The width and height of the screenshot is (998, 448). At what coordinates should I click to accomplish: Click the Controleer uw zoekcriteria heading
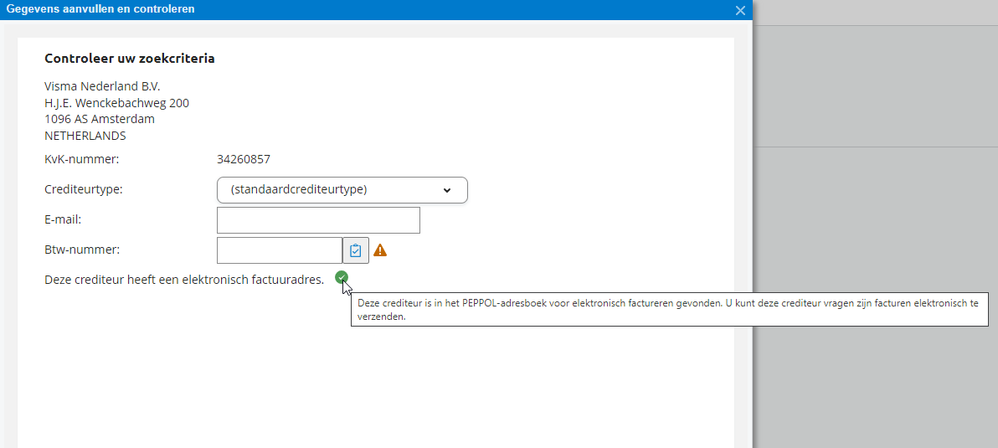tap(129, 59)
